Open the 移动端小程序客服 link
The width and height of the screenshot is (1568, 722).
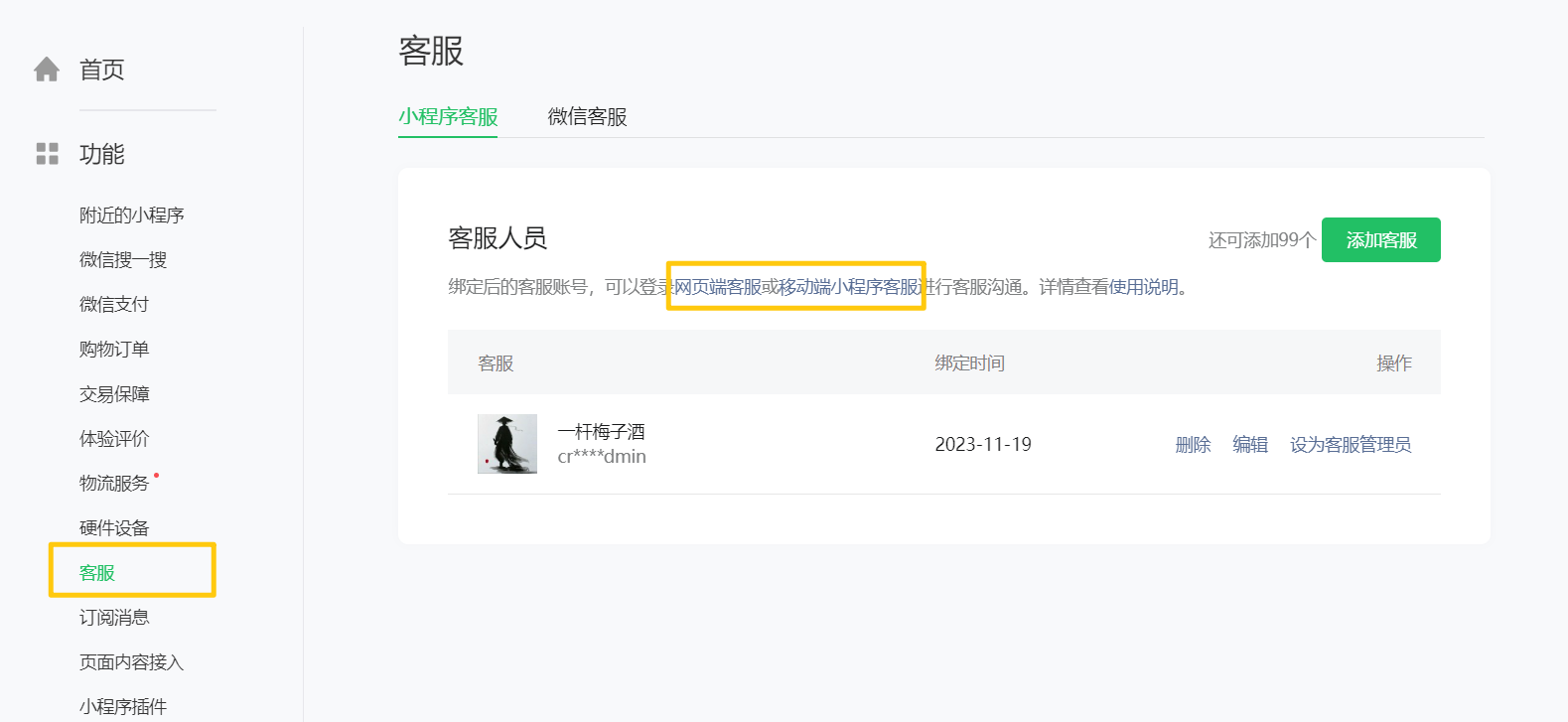(850, 287)
